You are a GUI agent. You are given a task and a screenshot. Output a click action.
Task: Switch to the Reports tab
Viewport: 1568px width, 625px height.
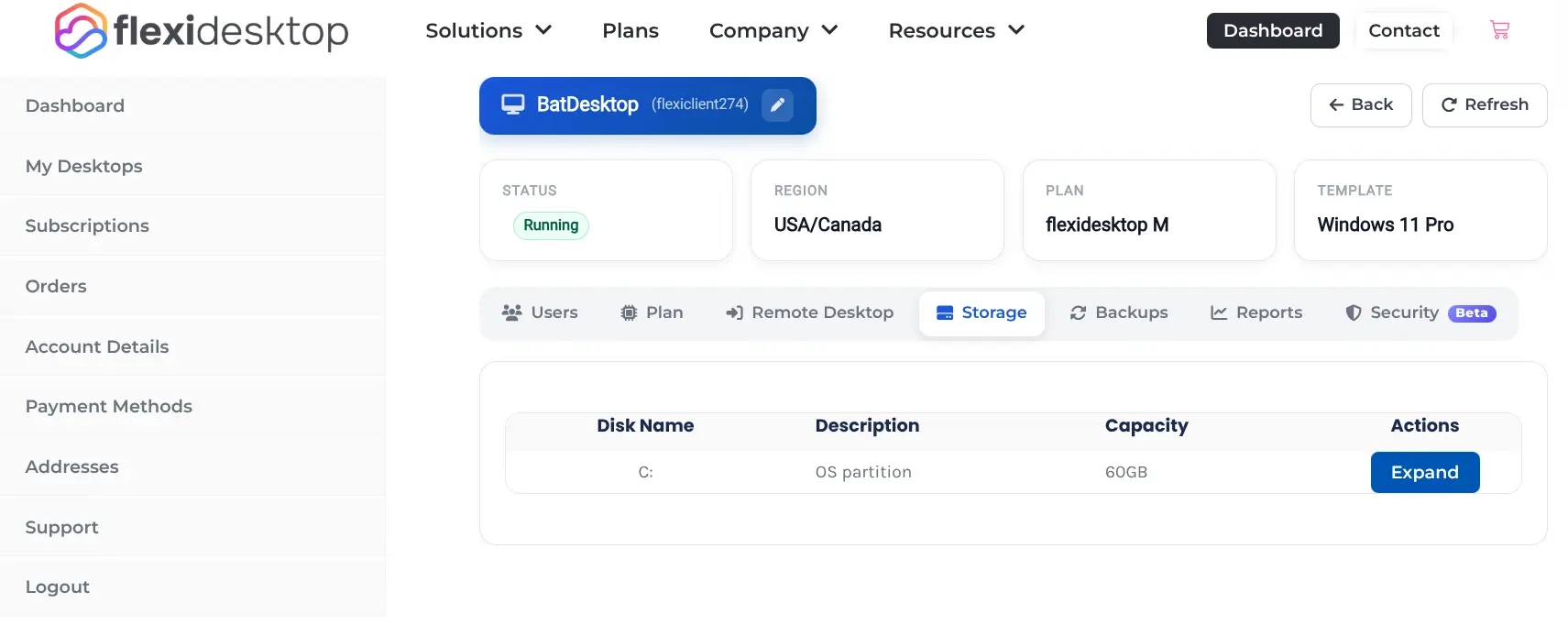(1256, 312)
